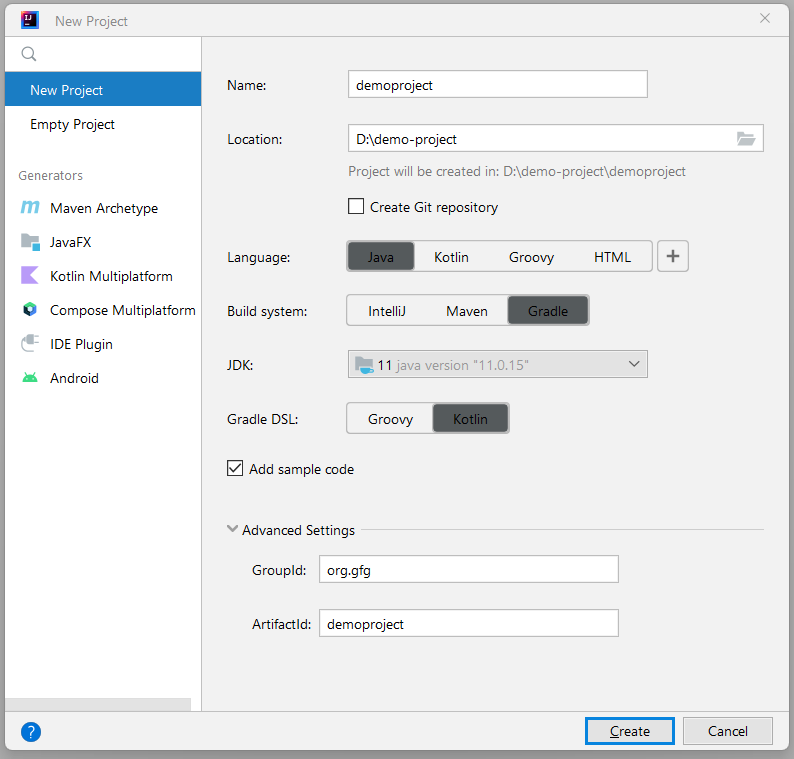
Task: Select the JavaFX generator icon
Action: click(x=30, y=242)
